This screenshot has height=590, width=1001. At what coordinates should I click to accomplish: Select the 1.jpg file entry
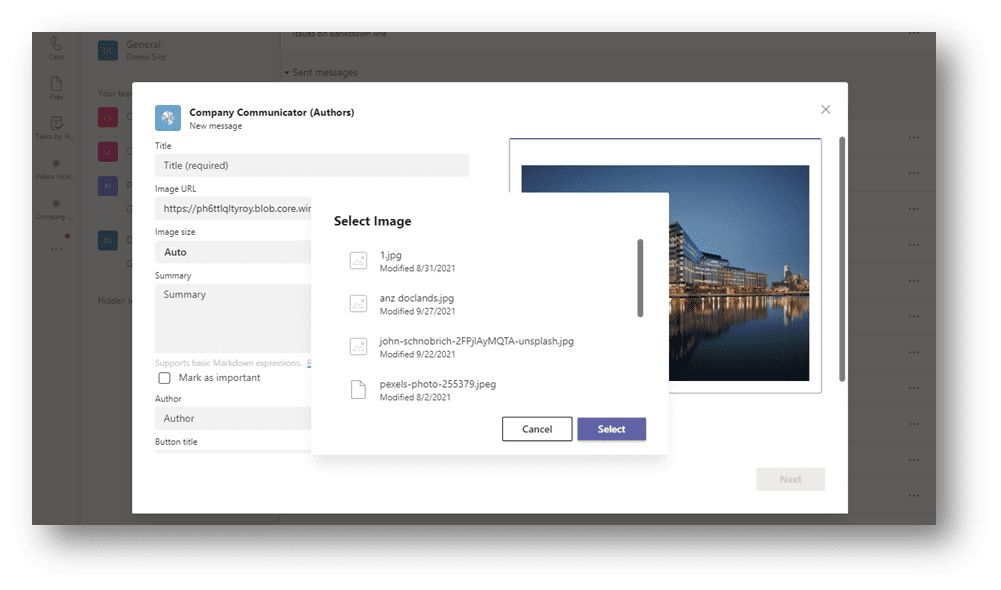coord(390,255)
